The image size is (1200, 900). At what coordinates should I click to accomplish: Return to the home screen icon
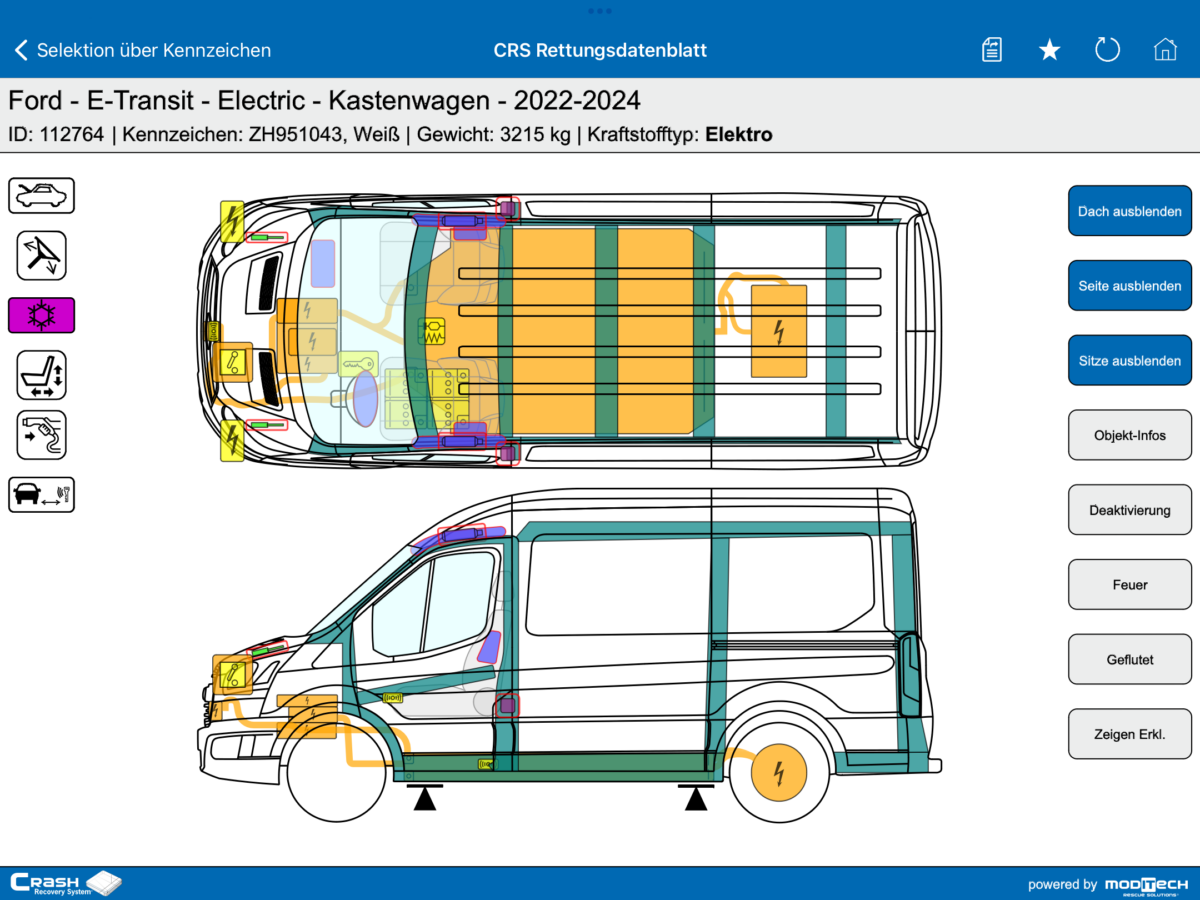(x=1165, y=50)
